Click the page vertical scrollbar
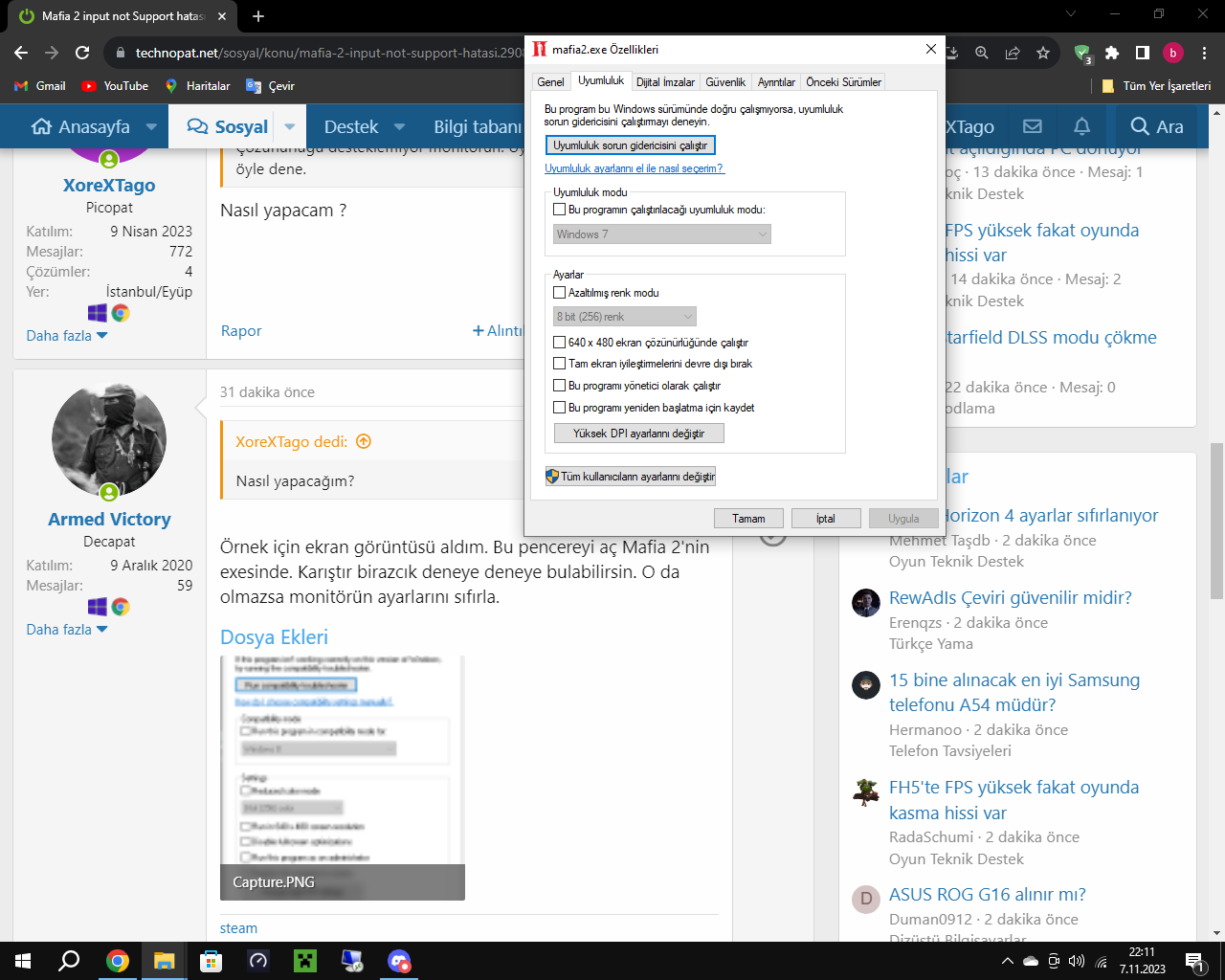Screen dimensions: 1225x980 pyautogui.click(x=1216, y=521)
